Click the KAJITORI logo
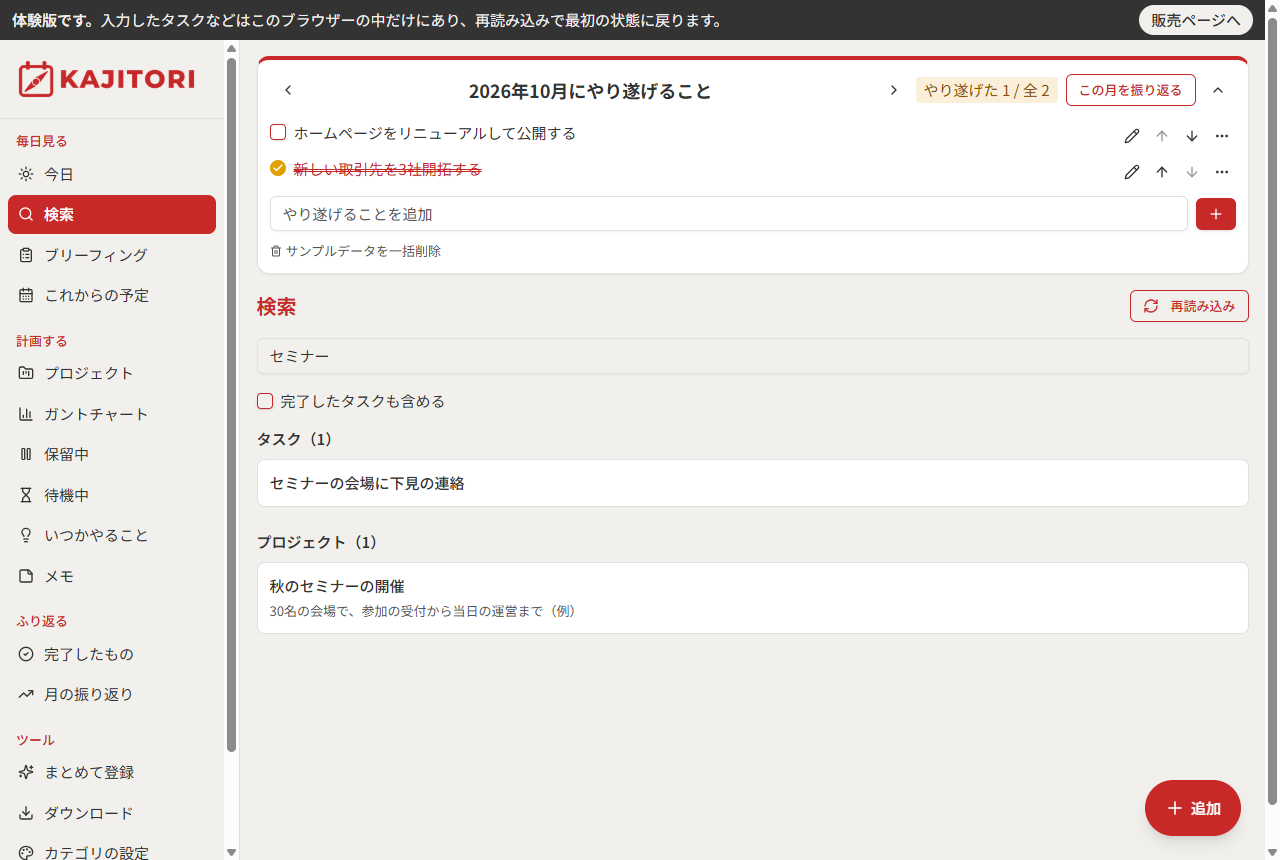Screen dimensions: 1280x860 tap(107, 79)
